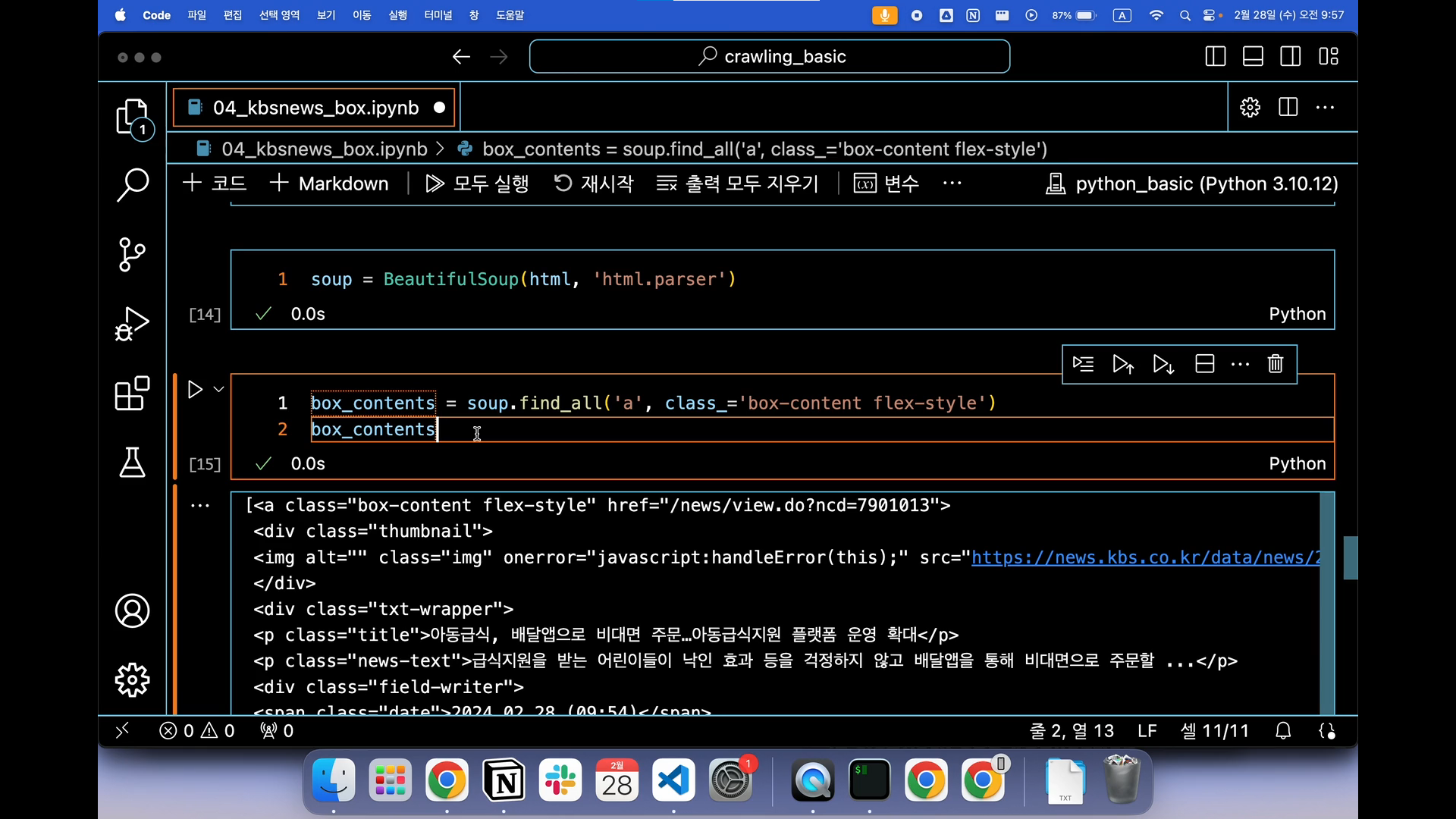
Task: Toggle the primary sidebar layout button
Action: (x=1215, y=57)
